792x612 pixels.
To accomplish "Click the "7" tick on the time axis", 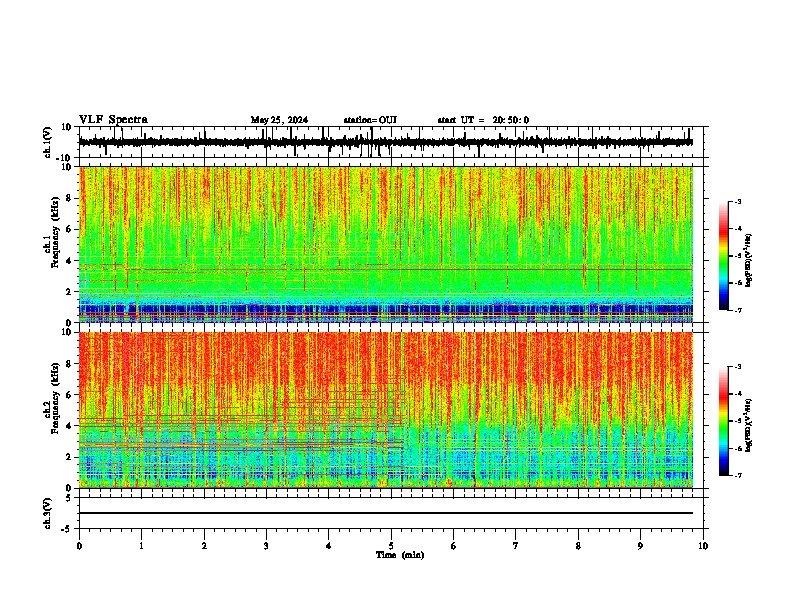I will click(516, 546).
